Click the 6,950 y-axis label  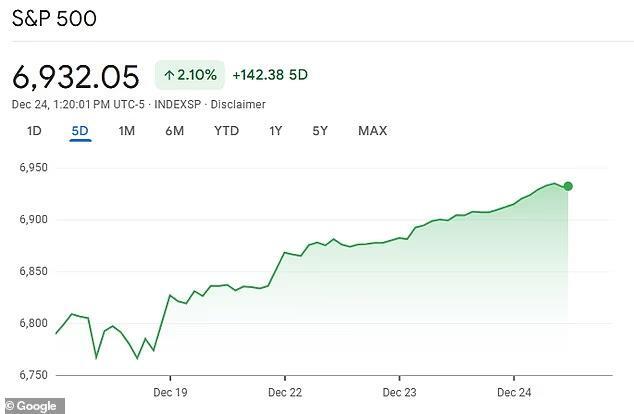pyautogui.click(x=34, y=168)
